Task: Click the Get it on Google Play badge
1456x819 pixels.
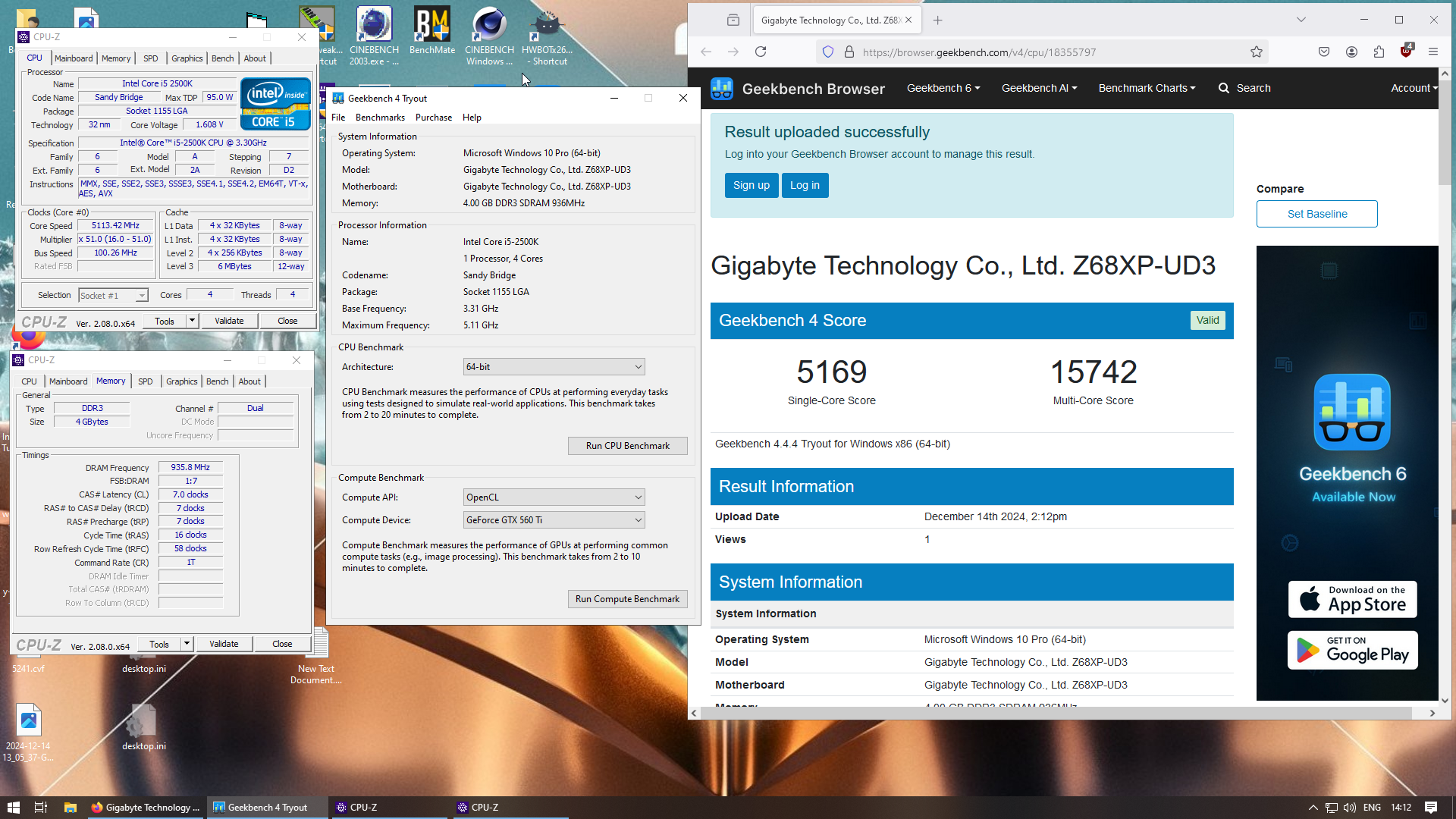Action: coord(1352,650)
